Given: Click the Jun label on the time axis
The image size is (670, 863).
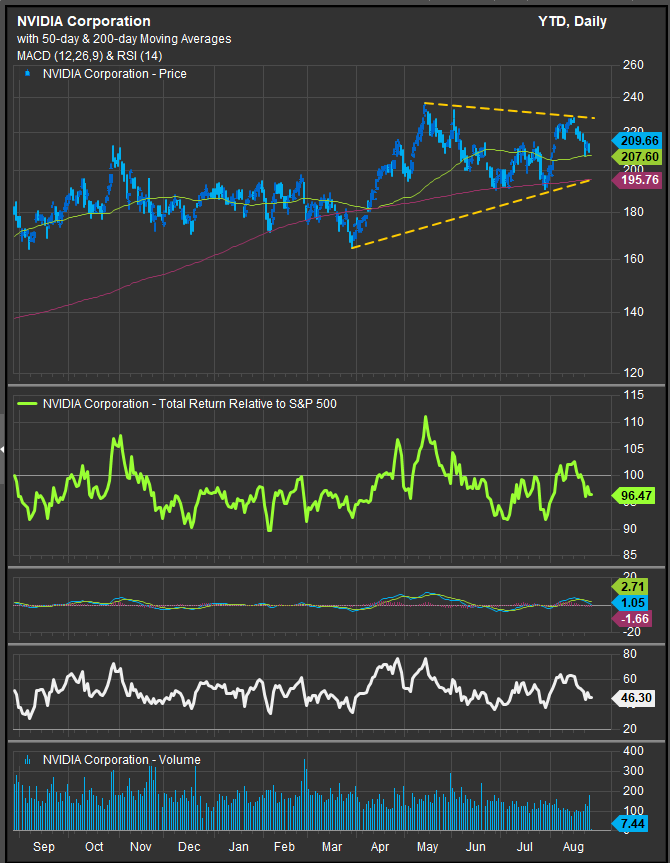Looking at the screenshot, I should (x=476, y=847).
